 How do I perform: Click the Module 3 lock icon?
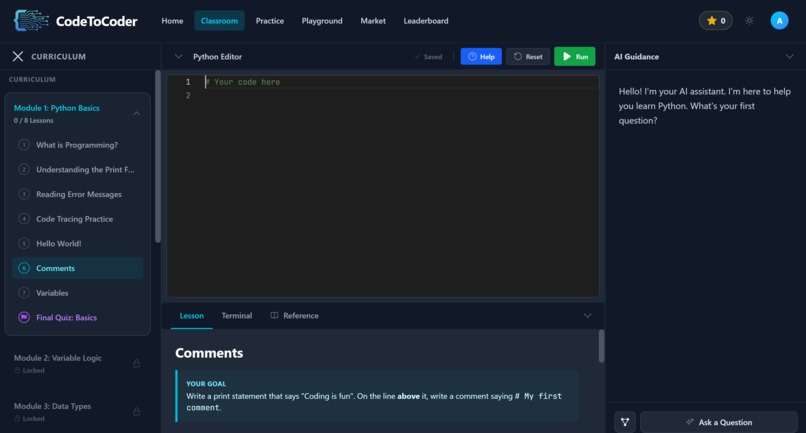click(137, 411)
